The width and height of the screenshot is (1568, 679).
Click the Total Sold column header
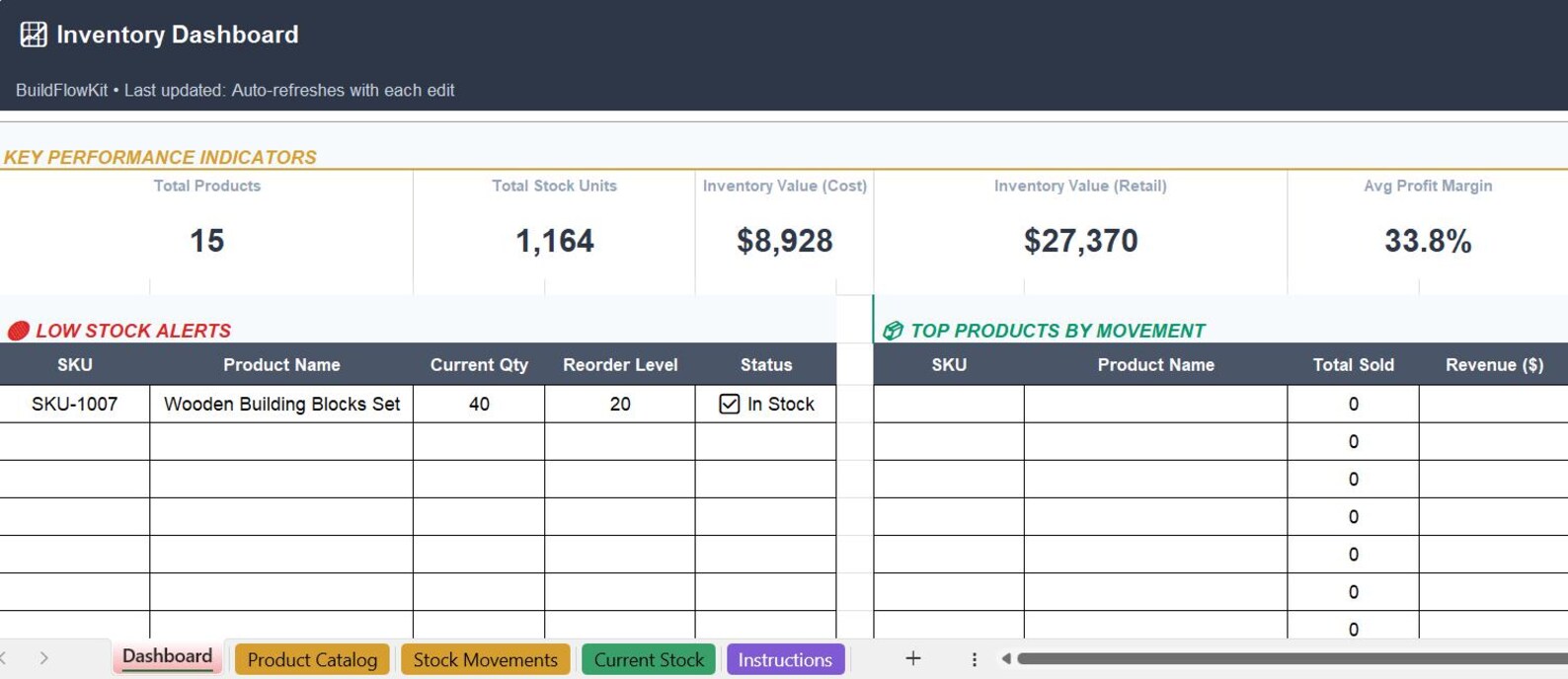coord(1353,364)
